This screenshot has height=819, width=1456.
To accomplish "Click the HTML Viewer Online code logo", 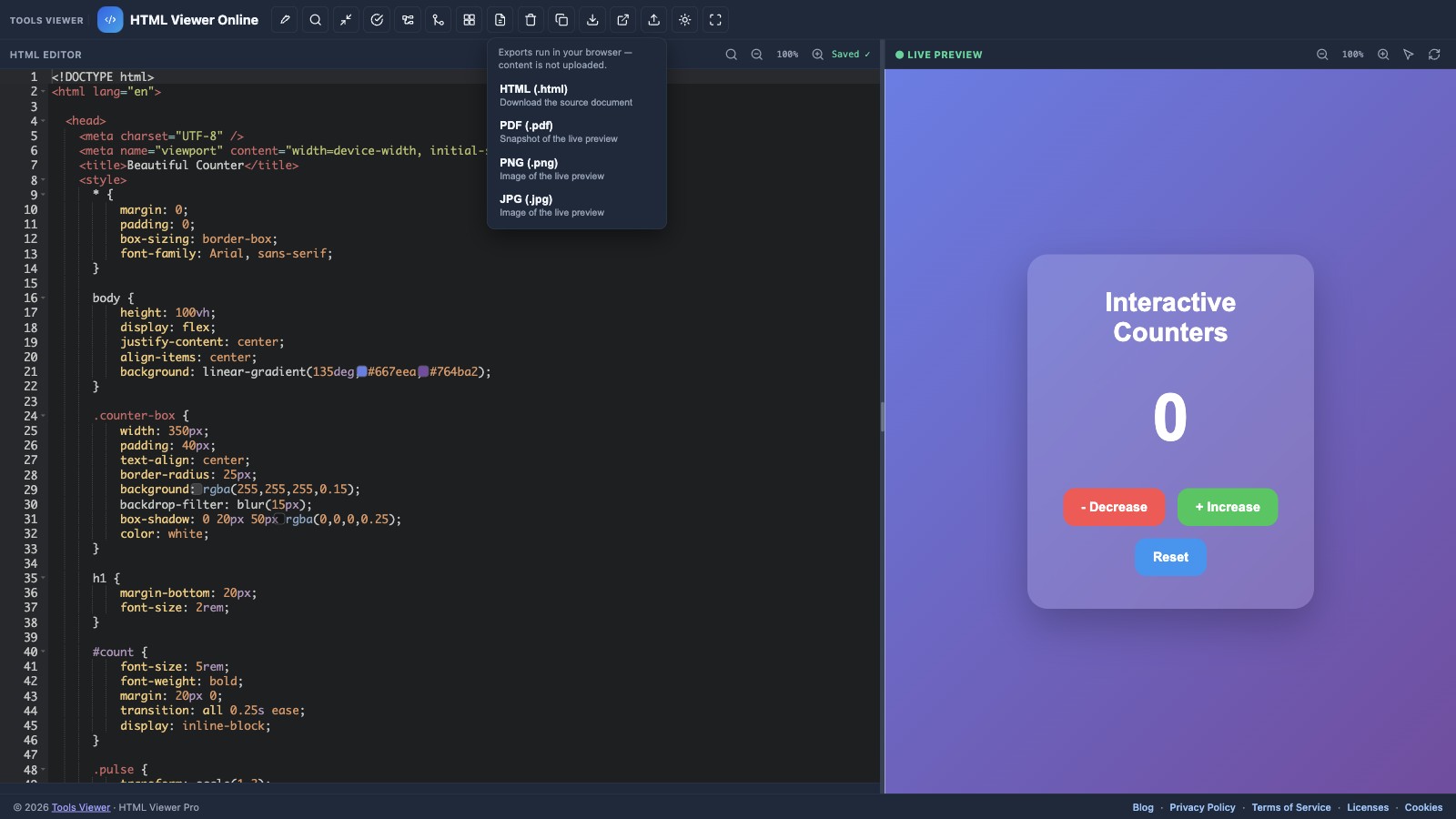I will pos(110,20).
